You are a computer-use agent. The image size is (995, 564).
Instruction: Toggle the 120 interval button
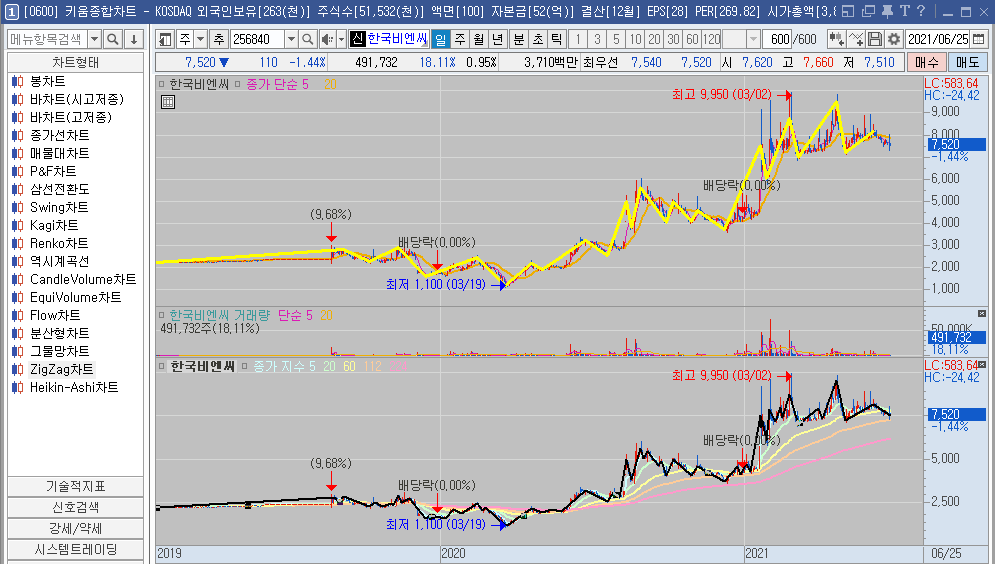[711, 39]
